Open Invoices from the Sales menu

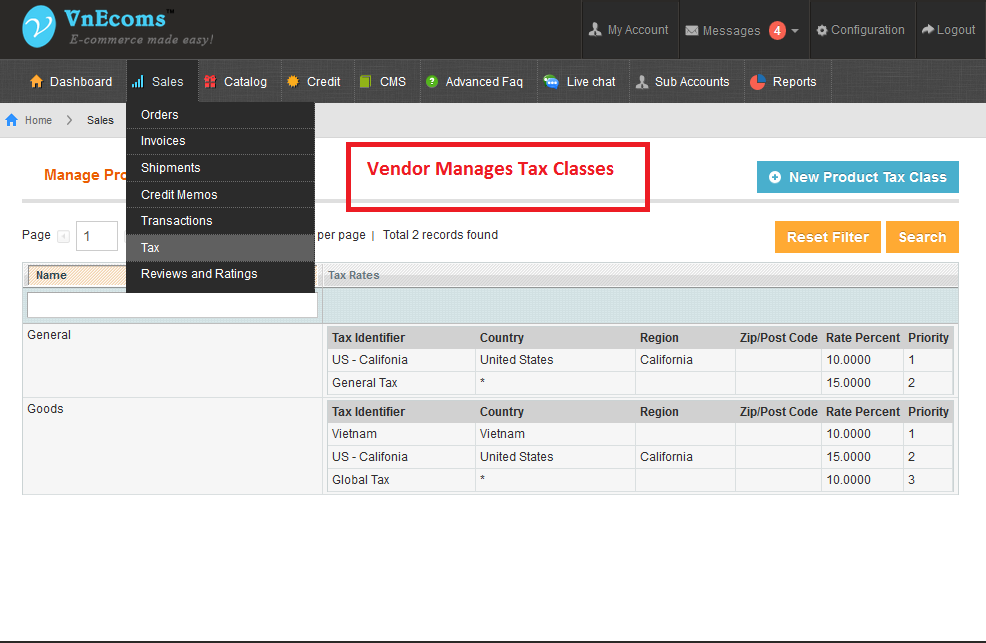pos(161,140)
